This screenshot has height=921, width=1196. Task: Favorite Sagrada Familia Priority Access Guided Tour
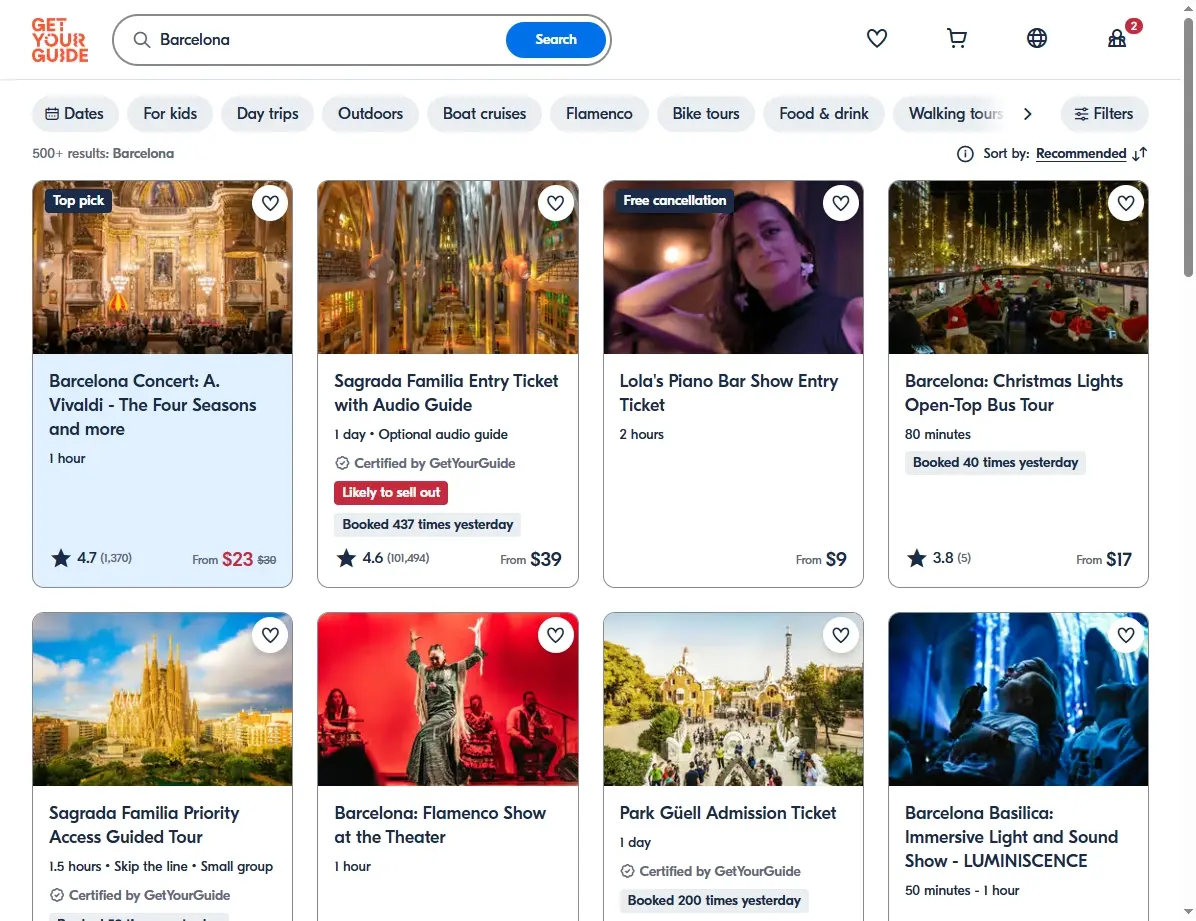point(270,635)
